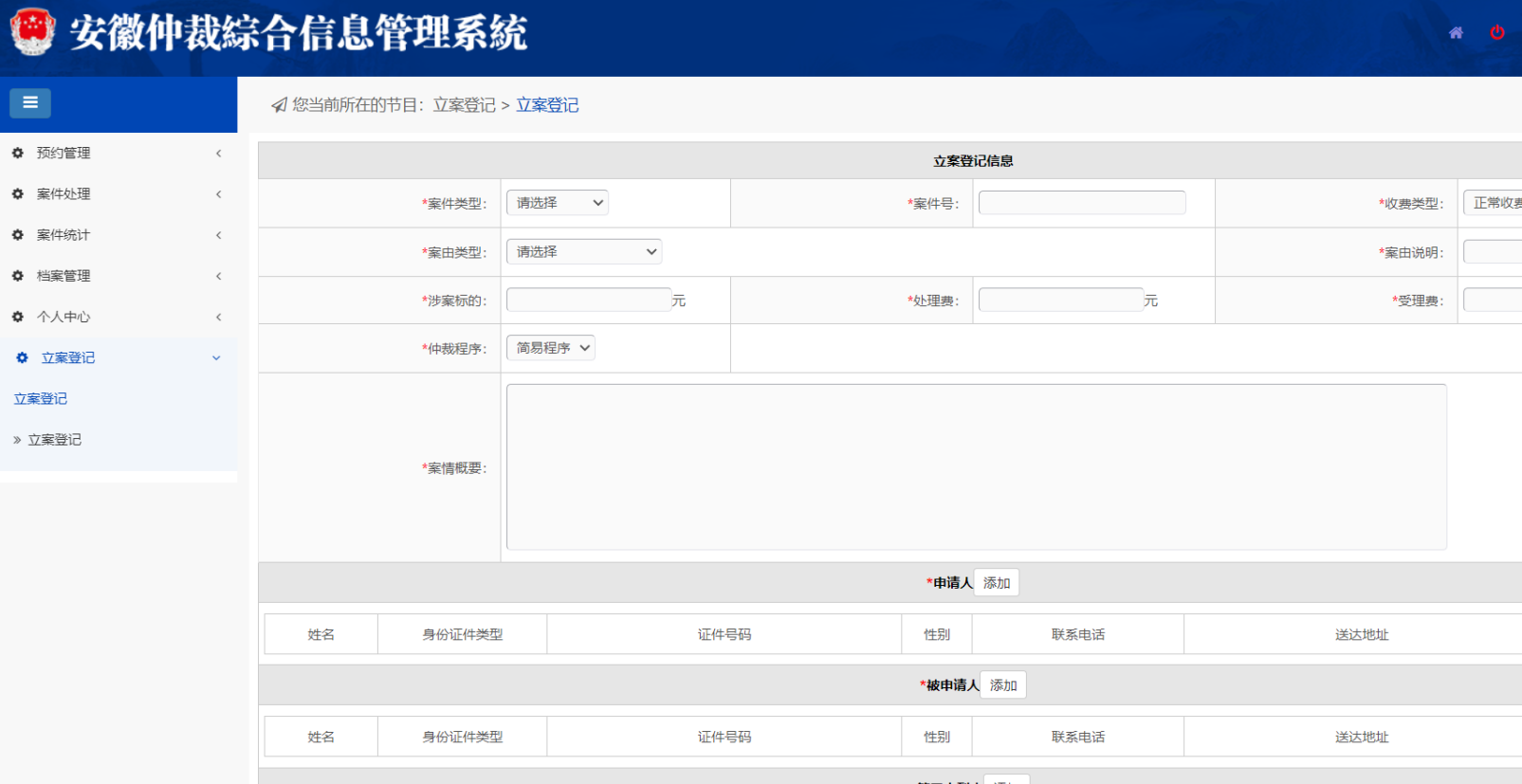The image size is (1522, 784).
Task: Open 仲裁程序 简易程序 dropdown
Action: [551, 348]
